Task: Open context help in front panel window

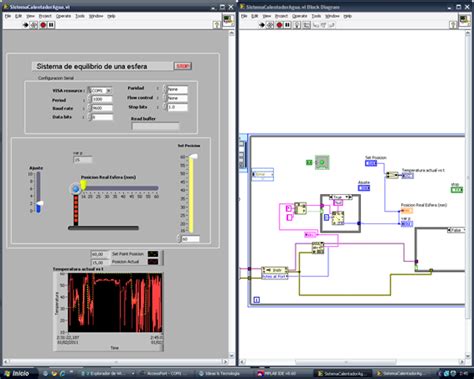Action: click(x=216, y=25)
